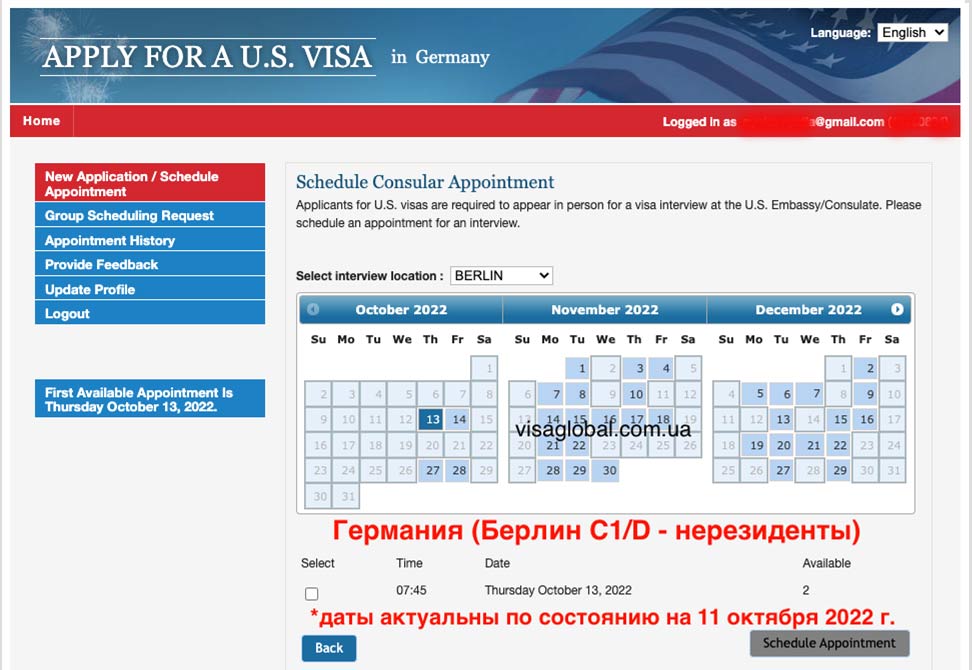Select December 2 in the calendar
The image size is (972, 670).
coord(866,368)
